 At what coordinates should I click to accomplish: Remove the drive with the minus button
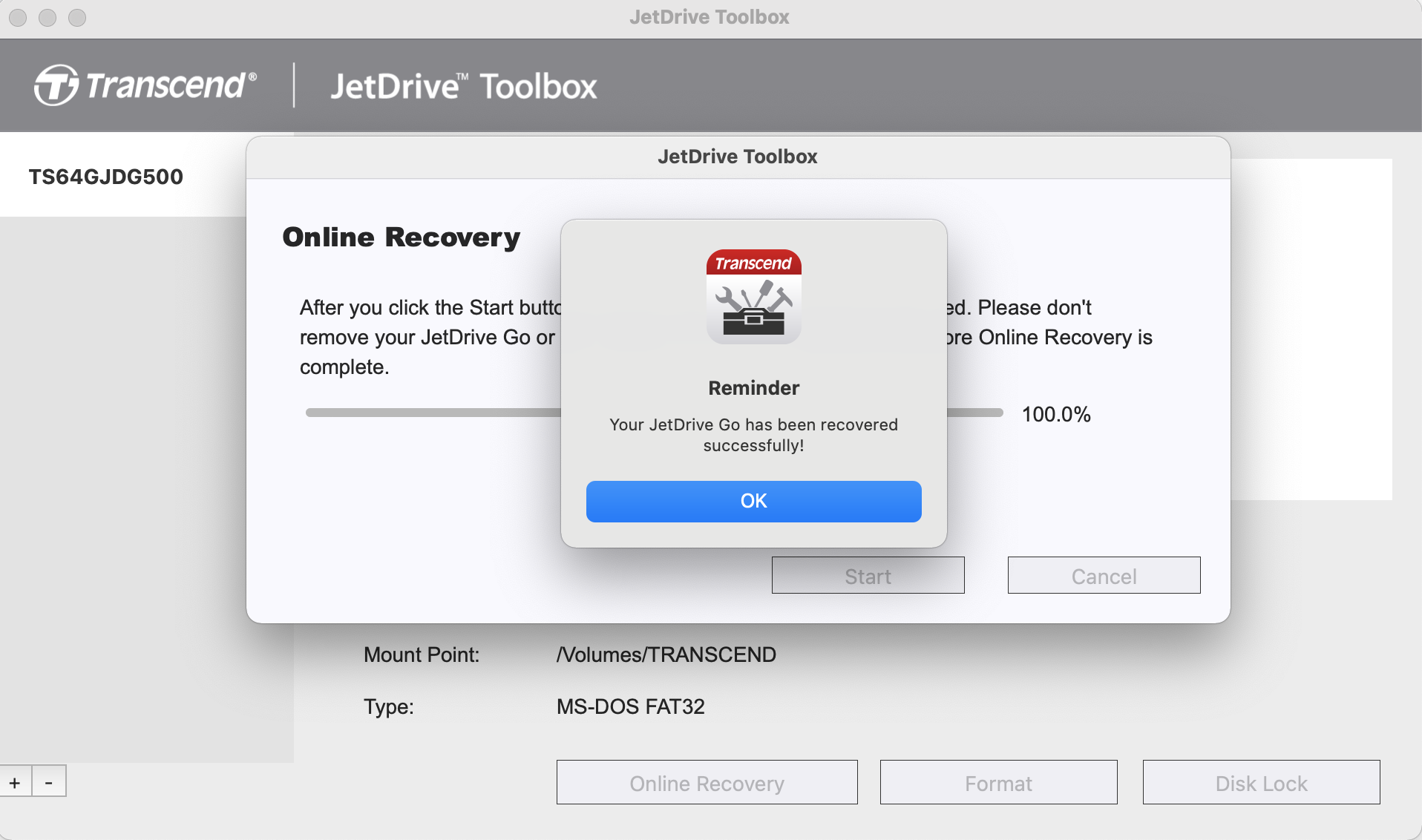[49, 782]
